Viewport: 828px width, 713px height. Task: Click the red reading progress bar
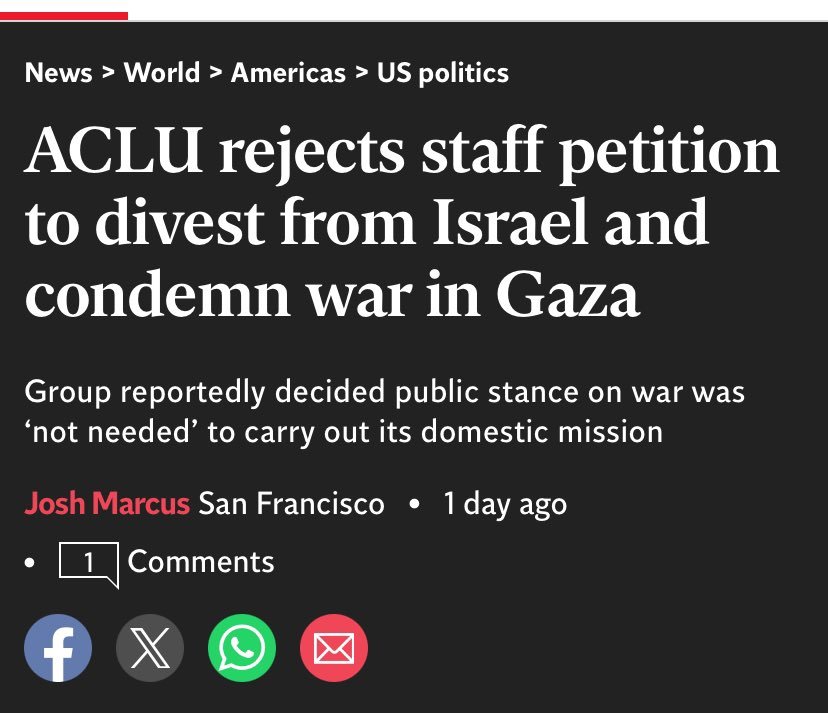64,16
